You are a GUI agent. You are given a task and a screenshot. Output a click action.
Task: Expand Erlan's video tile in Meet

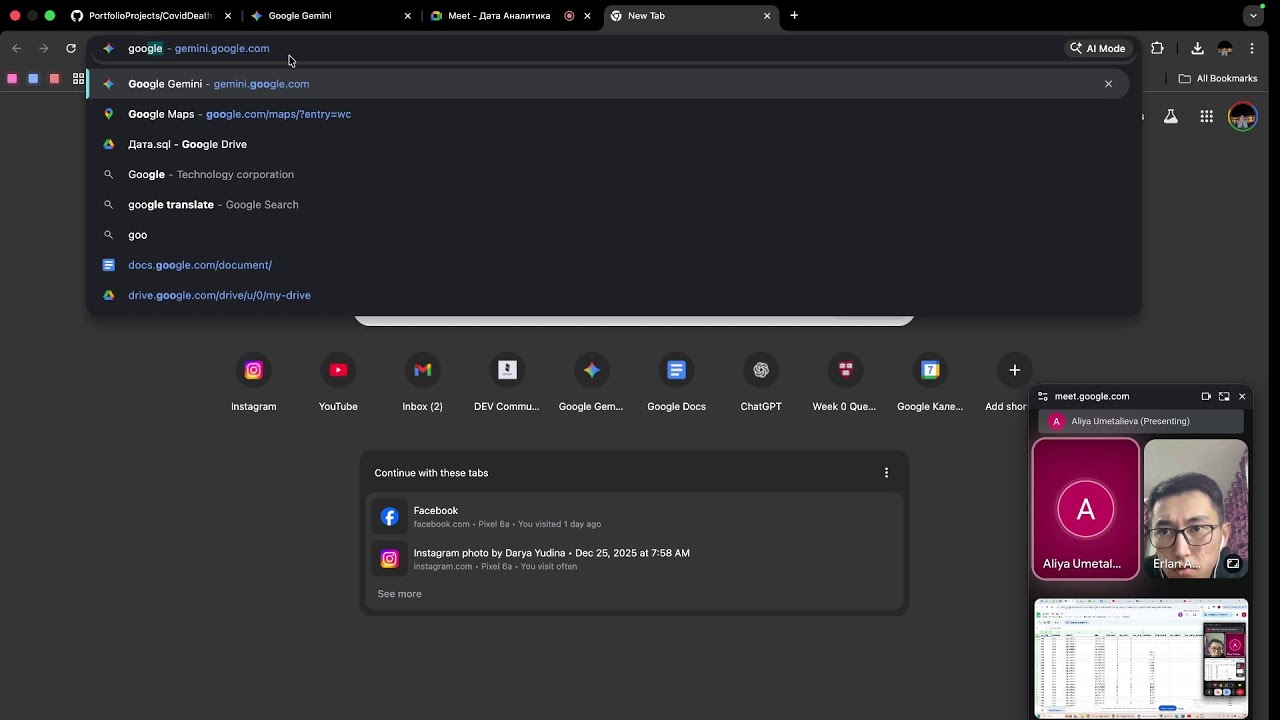[x=1233, y=564]
